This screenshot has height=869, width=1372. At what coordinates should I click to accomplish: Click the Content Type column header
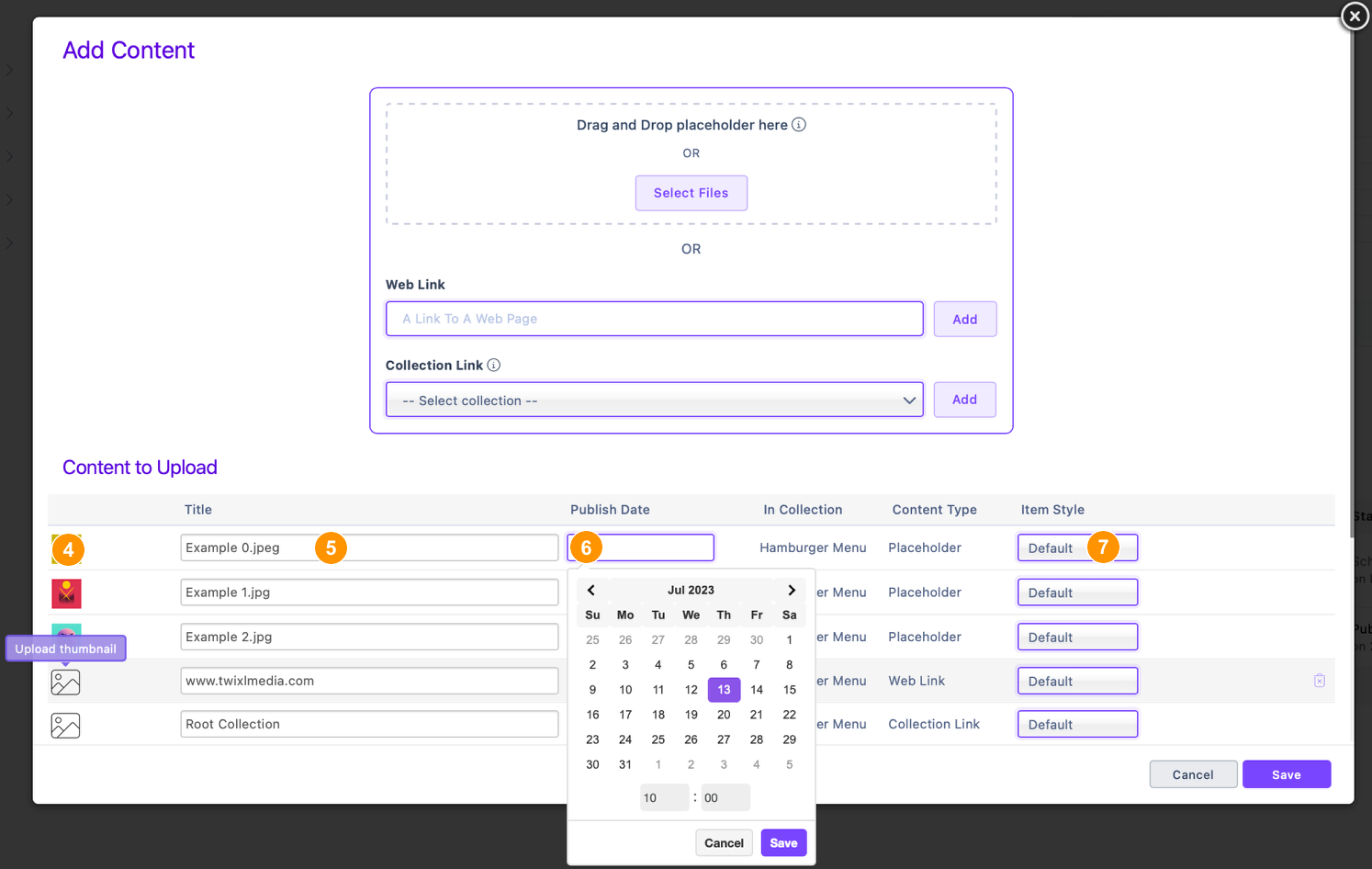935,510
